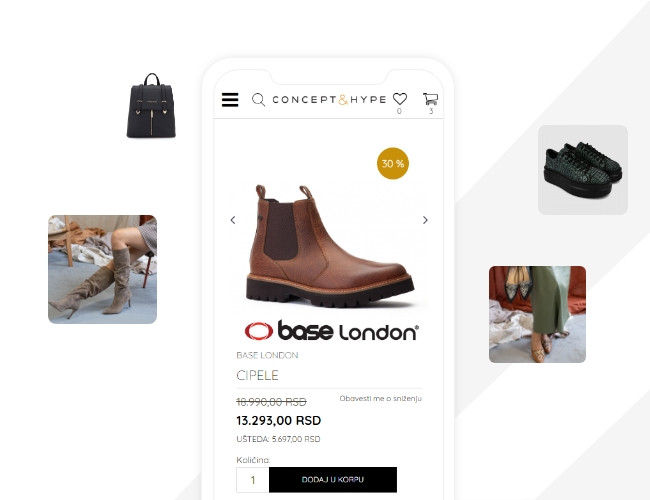Open the shopping cart icon
The image size is (650, 500).
click(x=431, y=99)
